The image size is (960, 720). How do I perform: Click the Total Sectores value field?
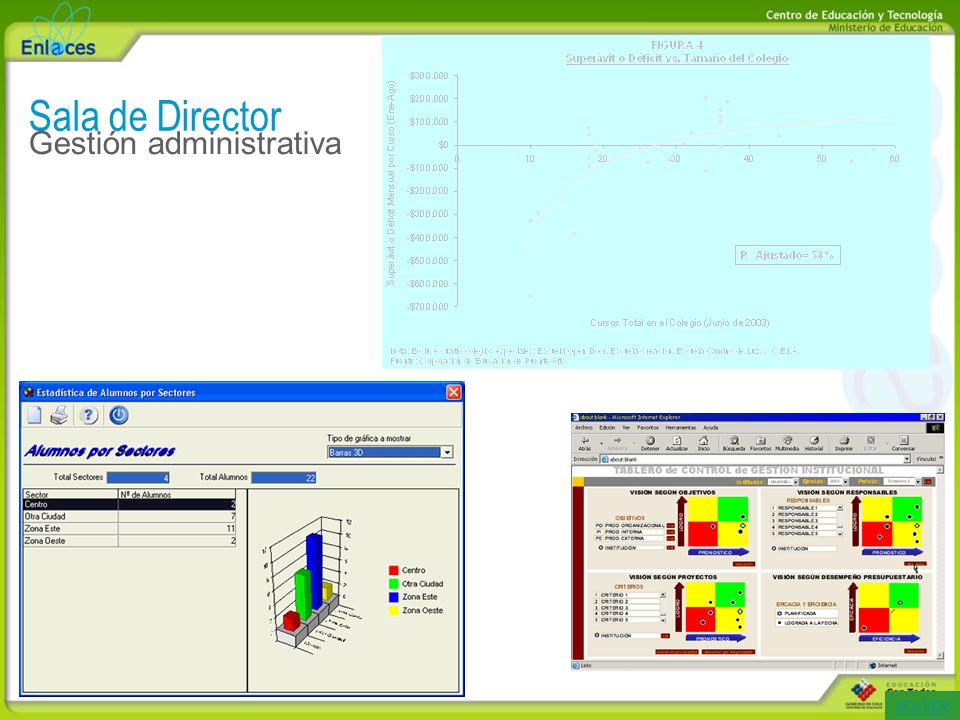138,478
